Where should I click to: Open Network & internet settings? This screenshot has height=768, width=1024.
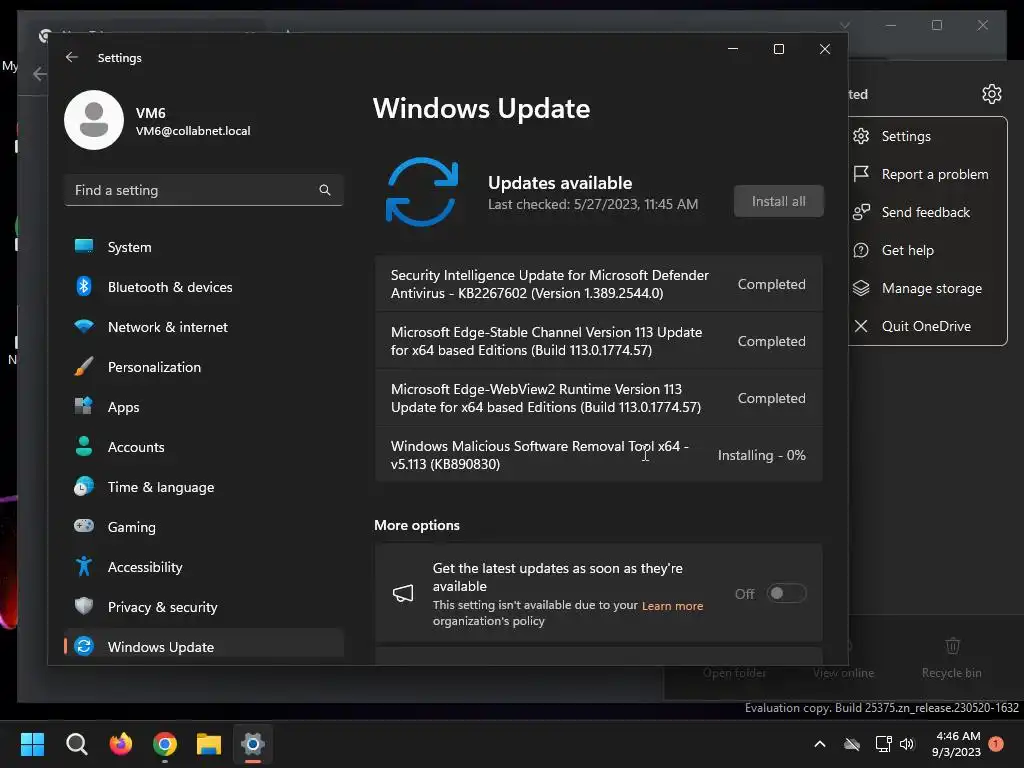204,327
